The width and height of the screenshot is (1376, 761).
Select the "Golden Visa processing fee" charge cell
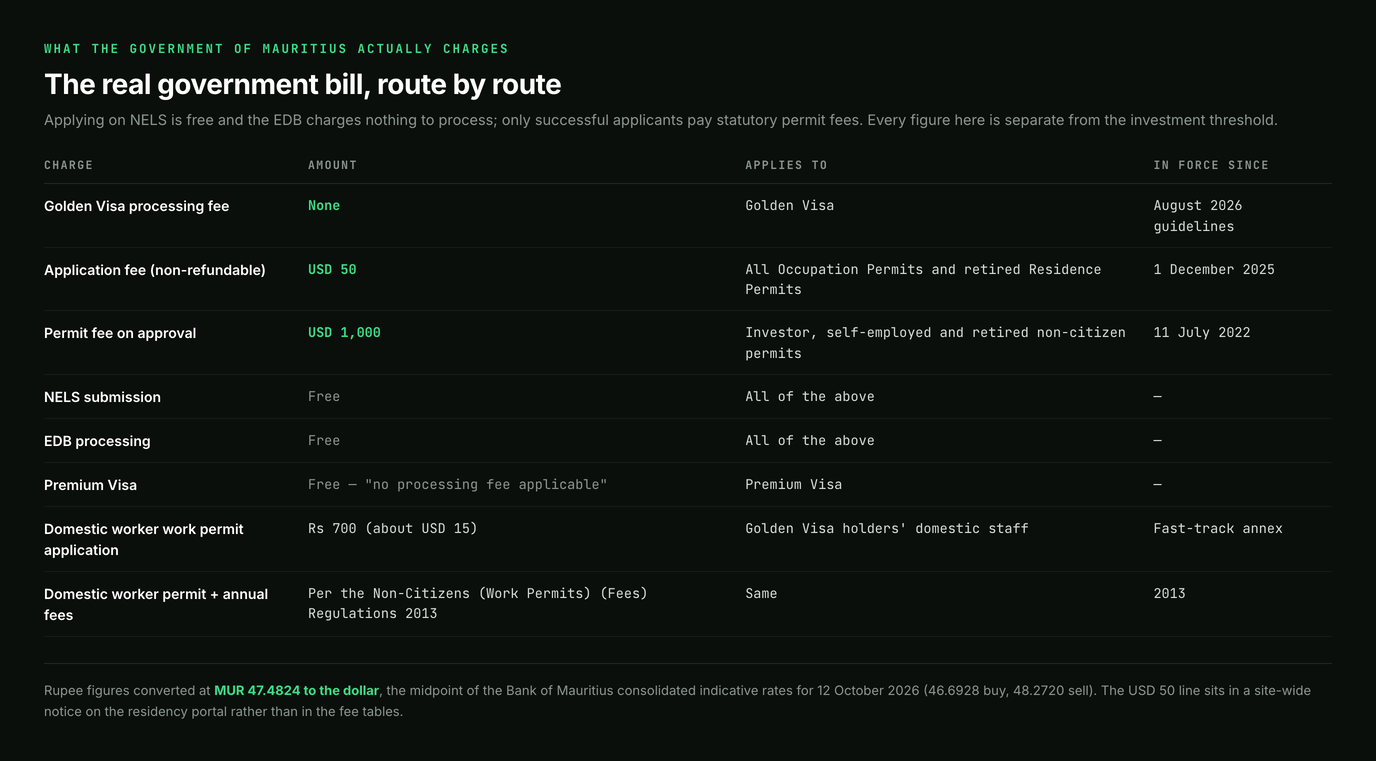tap(136, 206)
